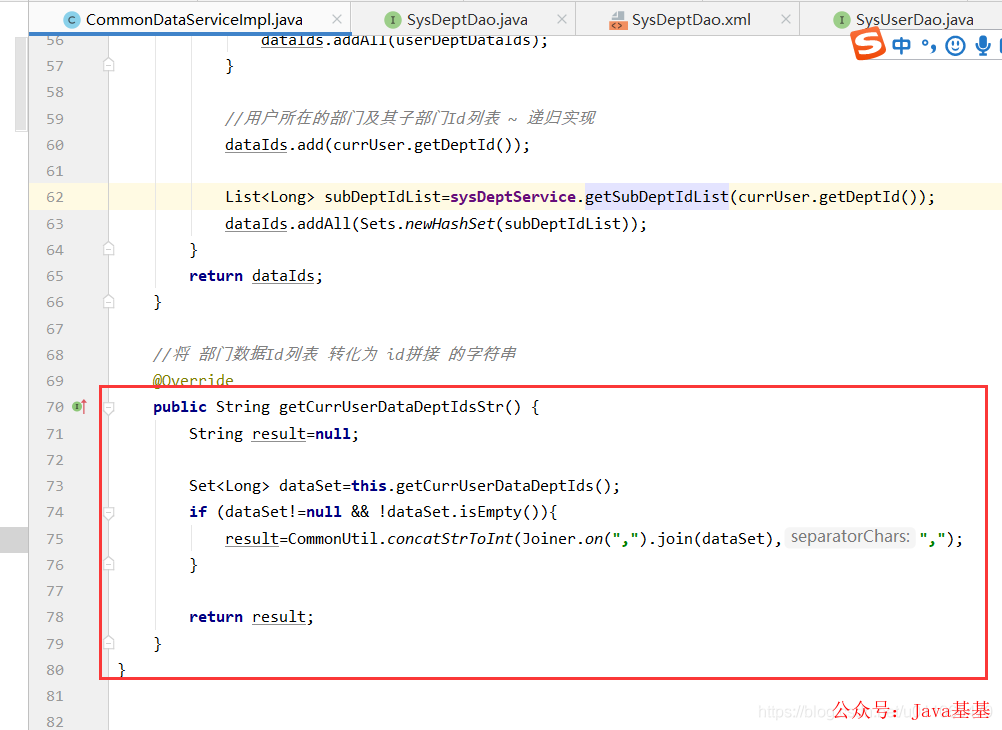The image size is (1002, 730).
Task: Click the comment on line 68
Action: pos(334,354)
